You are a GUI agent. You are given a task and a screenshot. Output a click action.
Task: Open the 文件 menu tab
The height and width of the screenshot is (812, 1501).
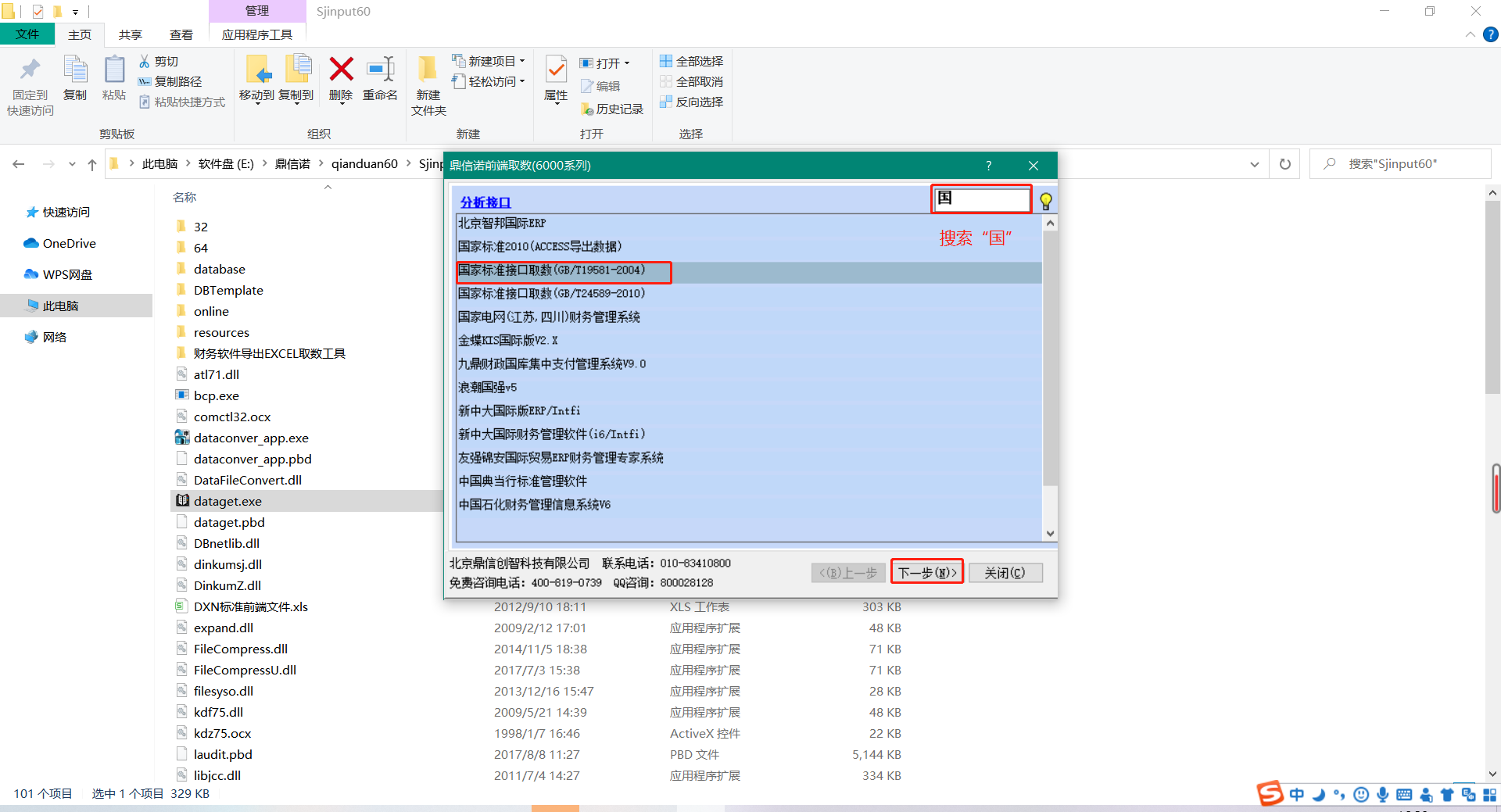(x=27, y=34)
